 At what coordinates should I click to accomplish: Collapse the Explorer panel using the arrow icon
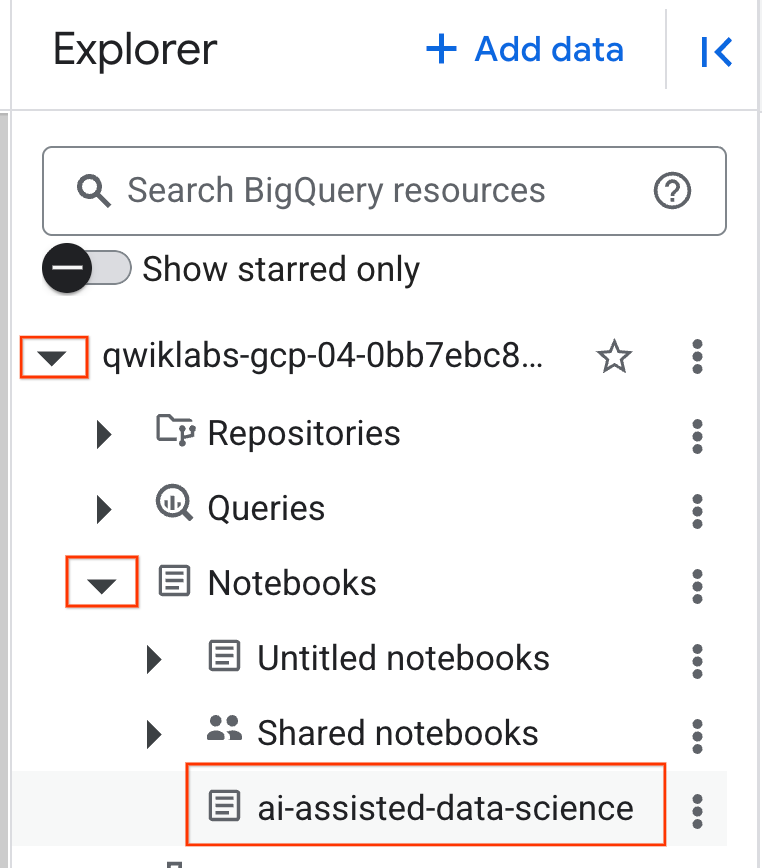(x=718, y=52)
